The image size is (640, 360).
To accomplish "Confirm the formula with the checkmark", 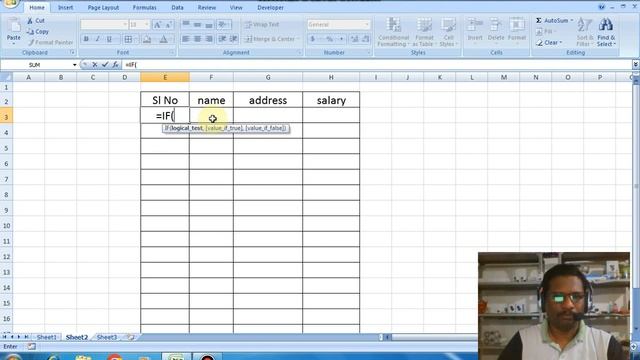I will (105, 64).
